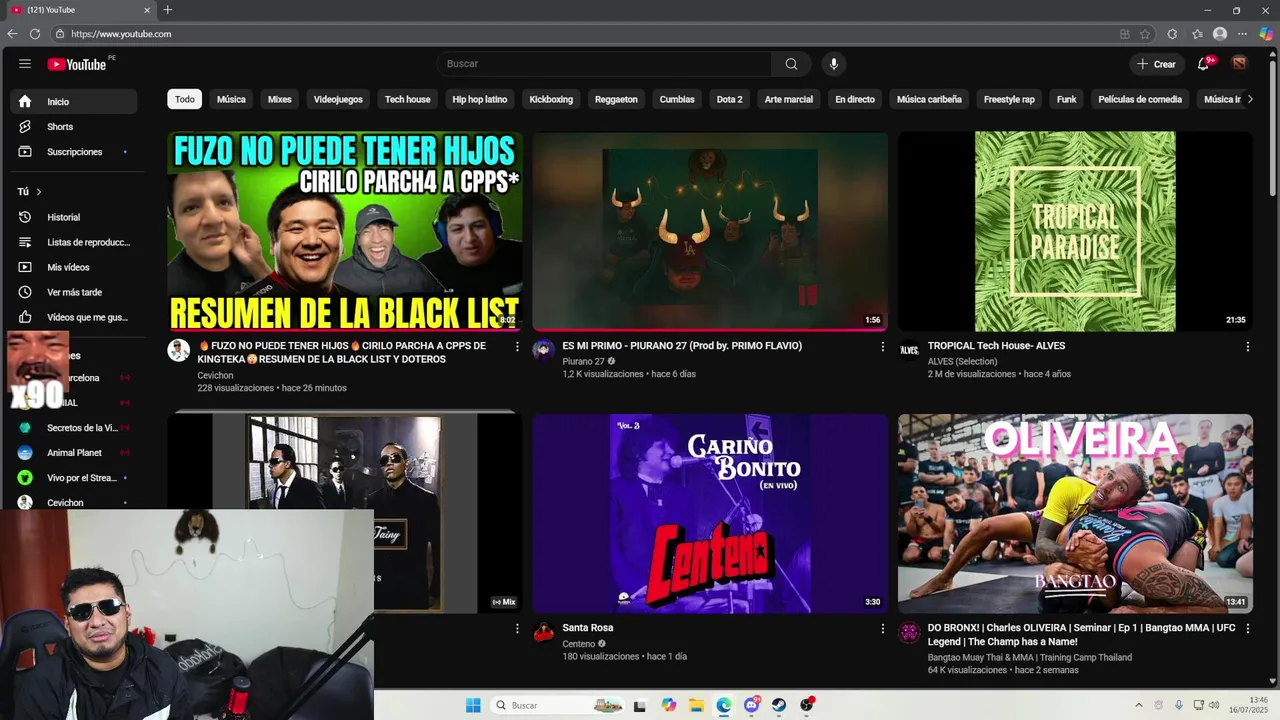The height and width of the screenshot is (720, 1280).
Task: Select the Kickboxing filter chip
Action: coord(551,99)
